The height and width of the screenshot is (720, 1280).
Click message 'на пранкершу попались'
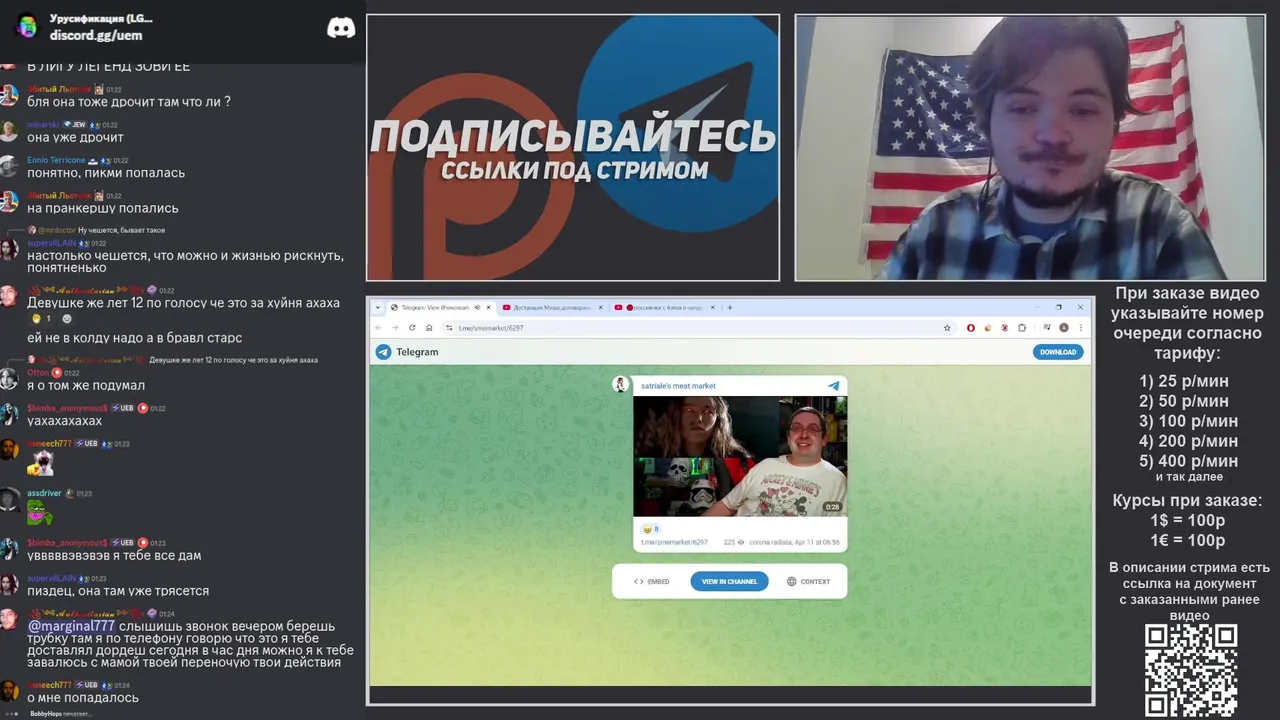tap(103, 208)
